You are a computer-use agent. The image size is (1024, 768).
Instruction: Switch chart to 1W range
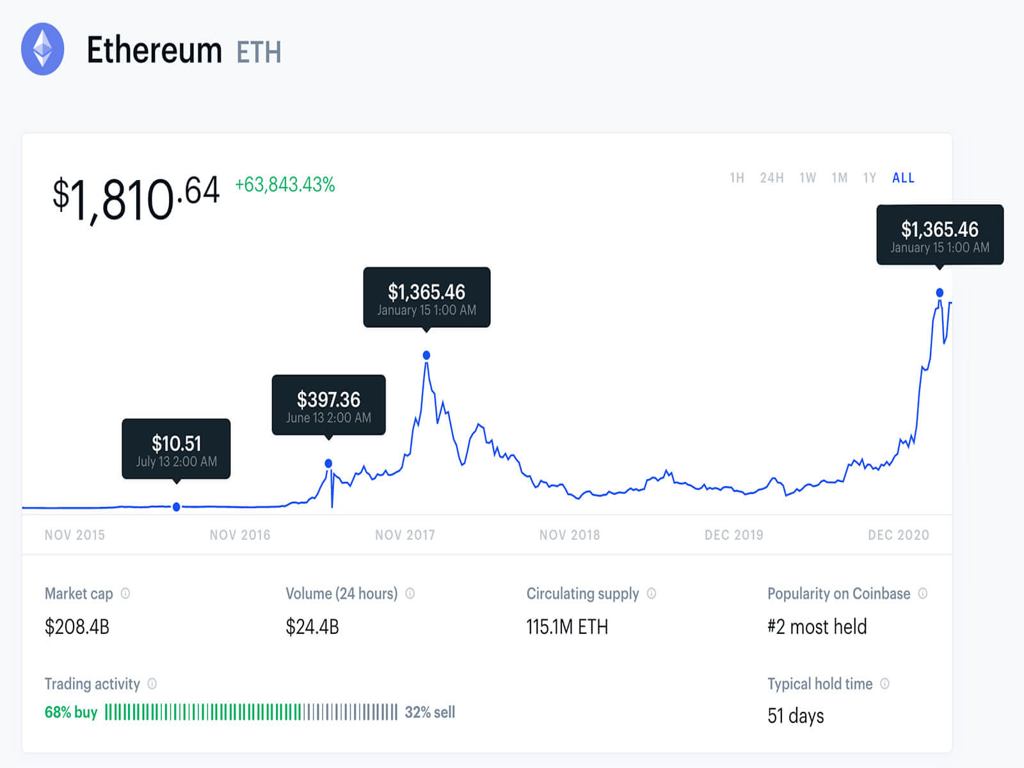807,178
